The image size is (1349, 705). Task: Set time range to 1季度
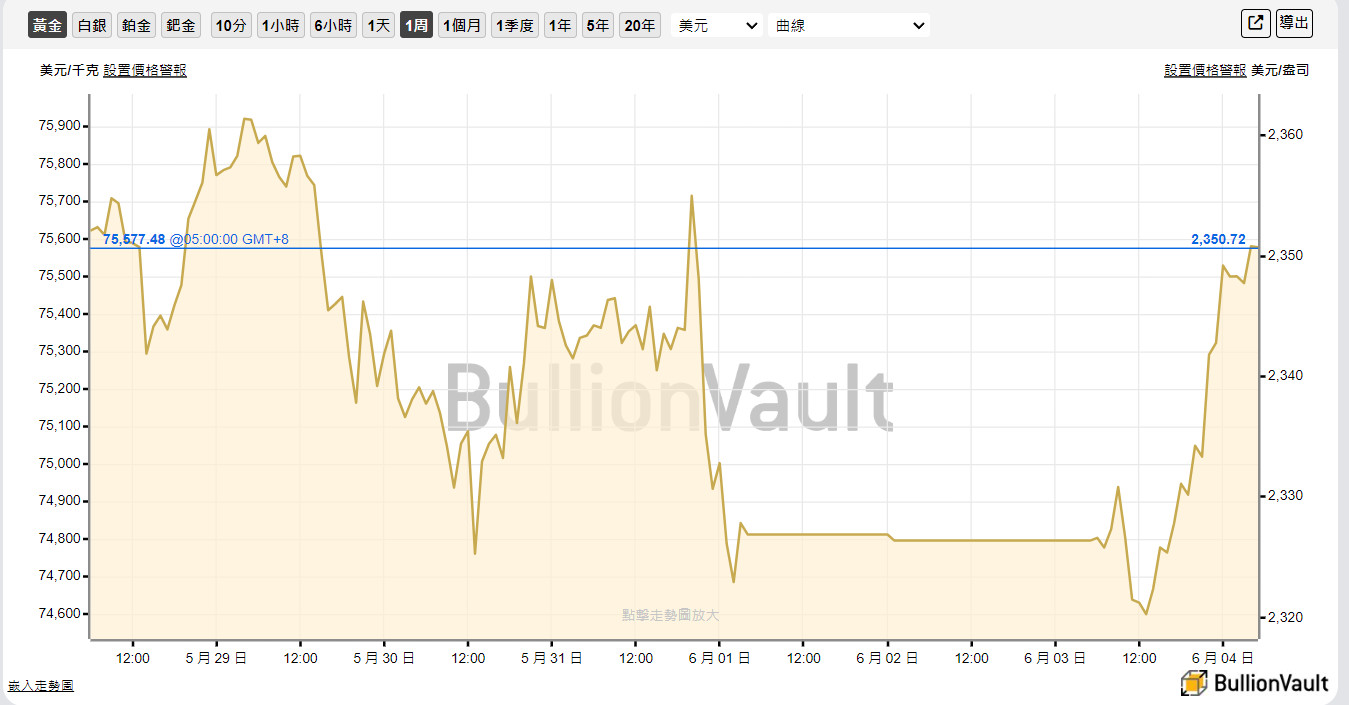[515, 25]
